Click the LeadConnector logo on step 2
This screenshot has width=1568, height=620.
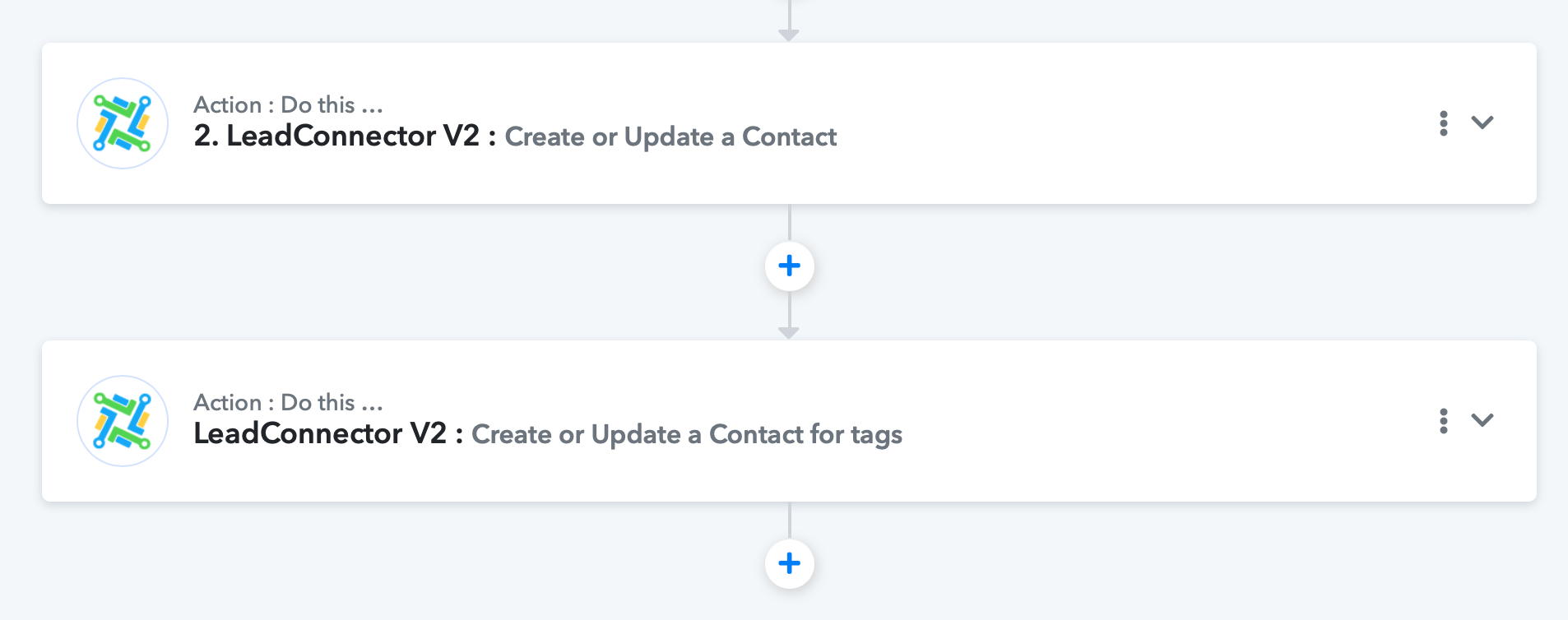(x=123, y=123)
